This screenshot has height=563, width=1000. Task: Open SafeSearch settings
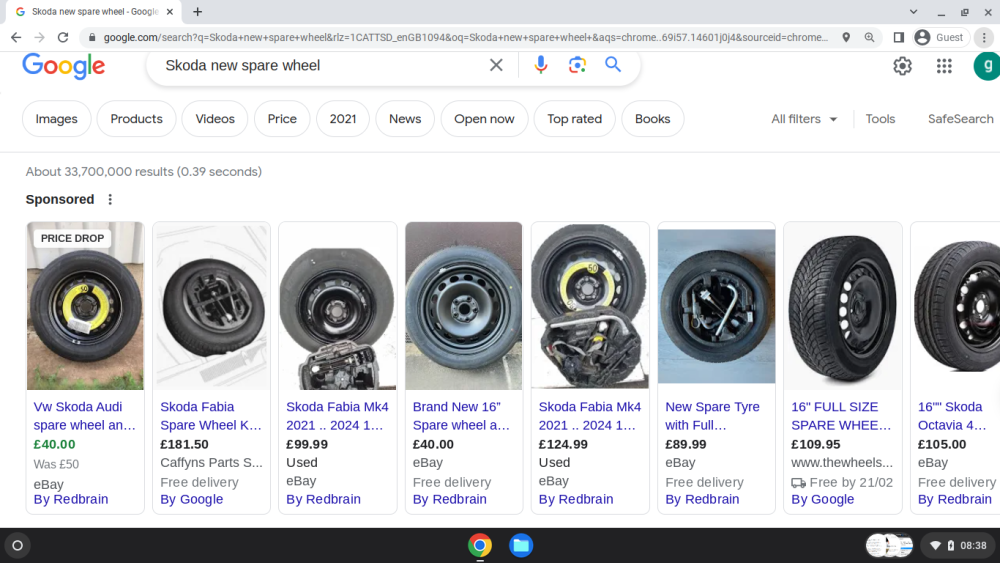click(960, 119)
